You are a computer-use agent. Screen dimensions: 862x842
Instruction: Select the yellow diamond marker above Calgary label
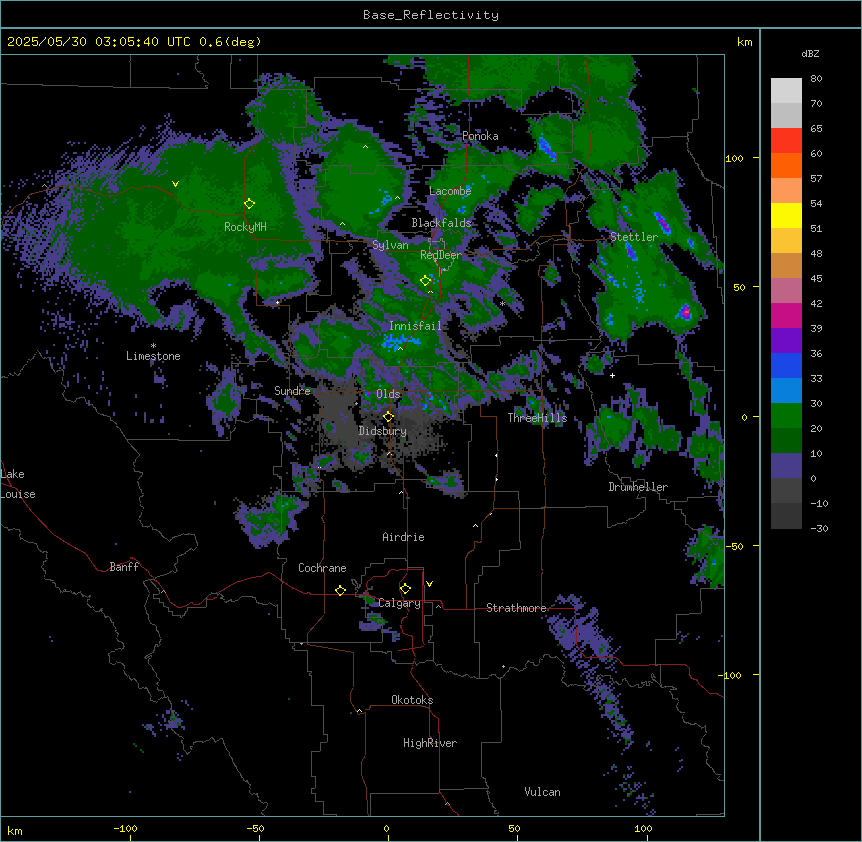(405, 589)
